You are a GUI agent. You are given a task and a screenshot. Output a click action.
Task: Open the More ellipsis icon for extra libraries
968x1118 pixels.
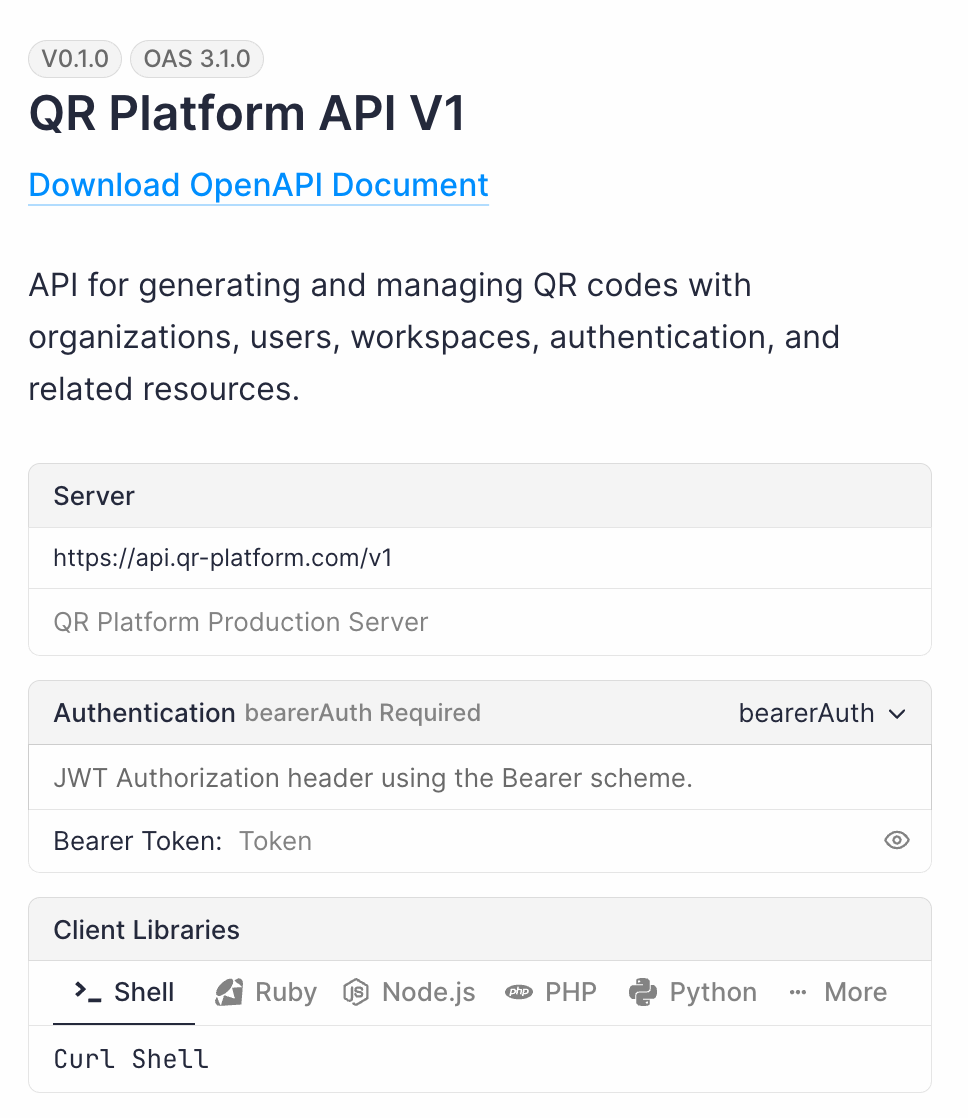pos(797,991)
